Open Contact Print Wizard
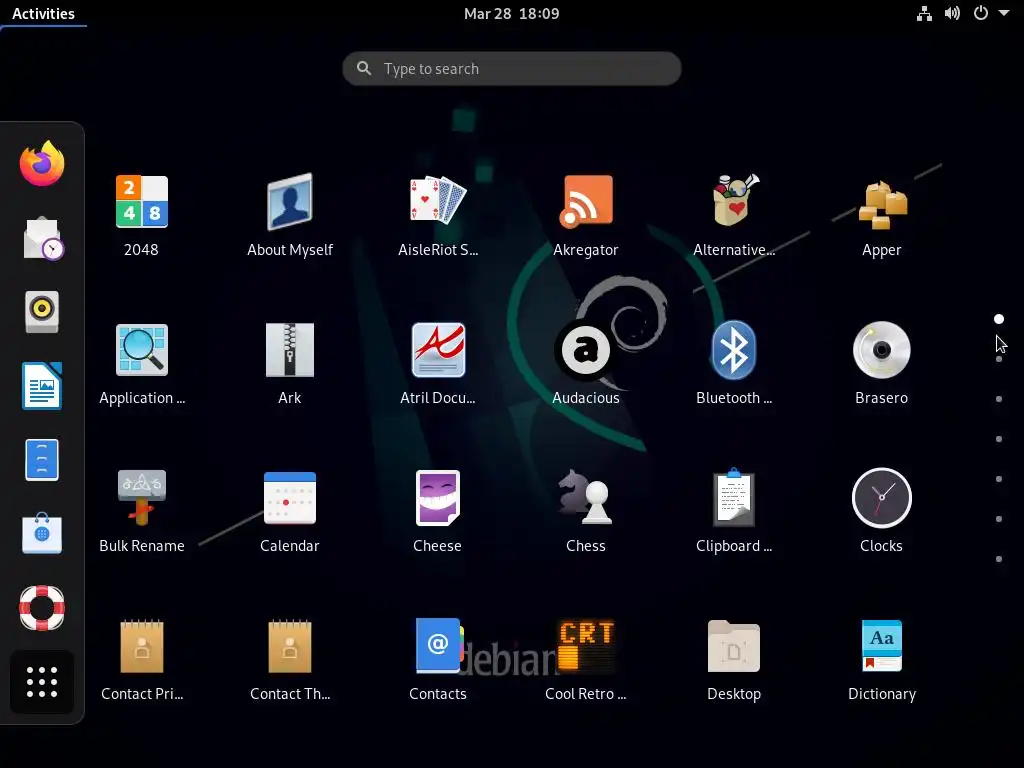 click(x=142, y=646)
